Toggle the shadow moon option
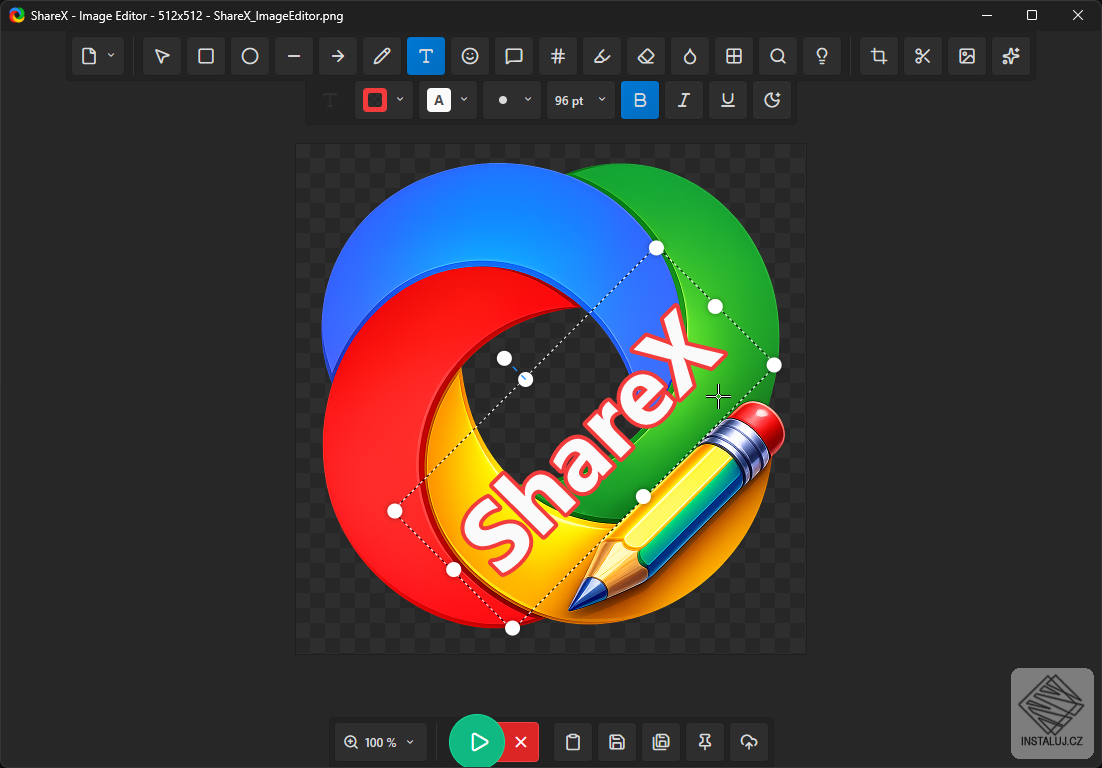The width and height of the screenshot is (1102, 768). point(772,100)
